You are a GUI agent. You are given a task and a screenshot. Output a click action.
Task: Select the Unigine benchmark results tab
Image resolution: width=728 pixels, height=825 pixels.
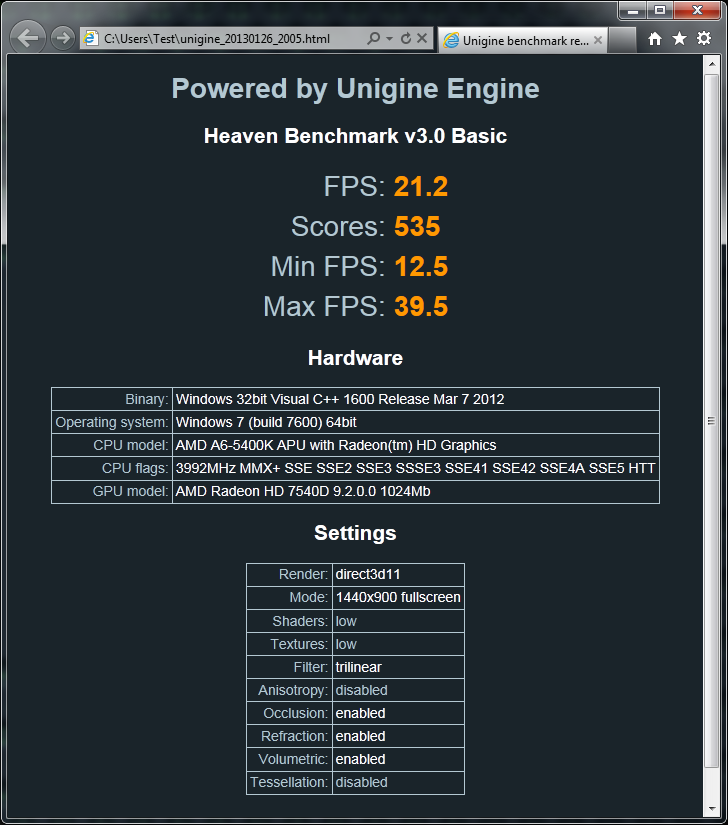(522, 40)
